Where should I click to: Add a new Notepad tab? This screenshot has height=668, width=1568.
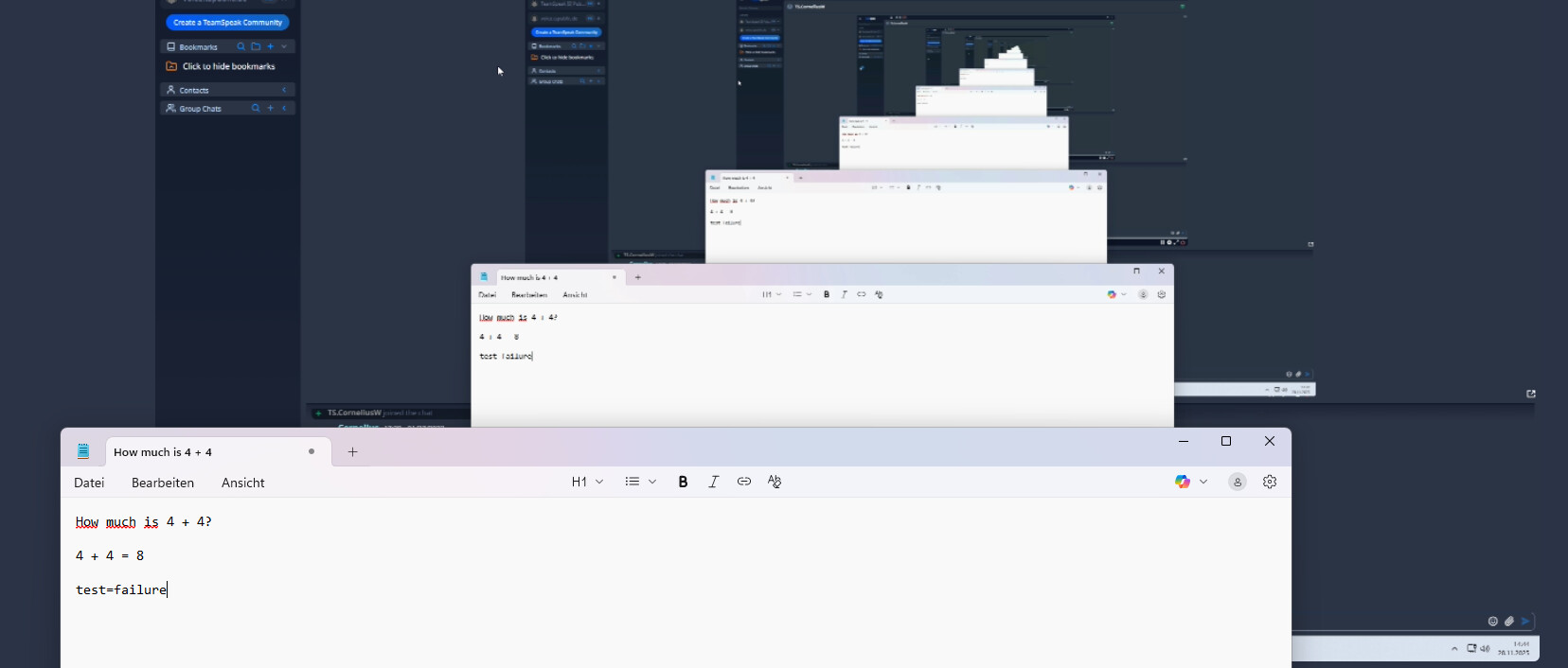[x=352, y=452]
